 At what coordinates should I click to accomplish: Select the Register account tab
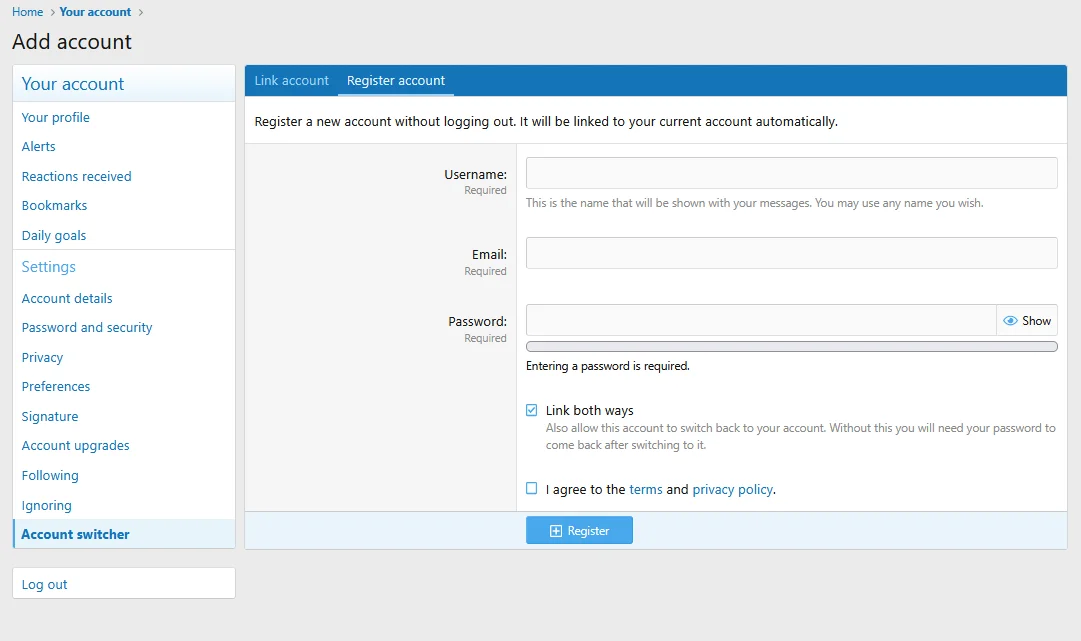396,81
